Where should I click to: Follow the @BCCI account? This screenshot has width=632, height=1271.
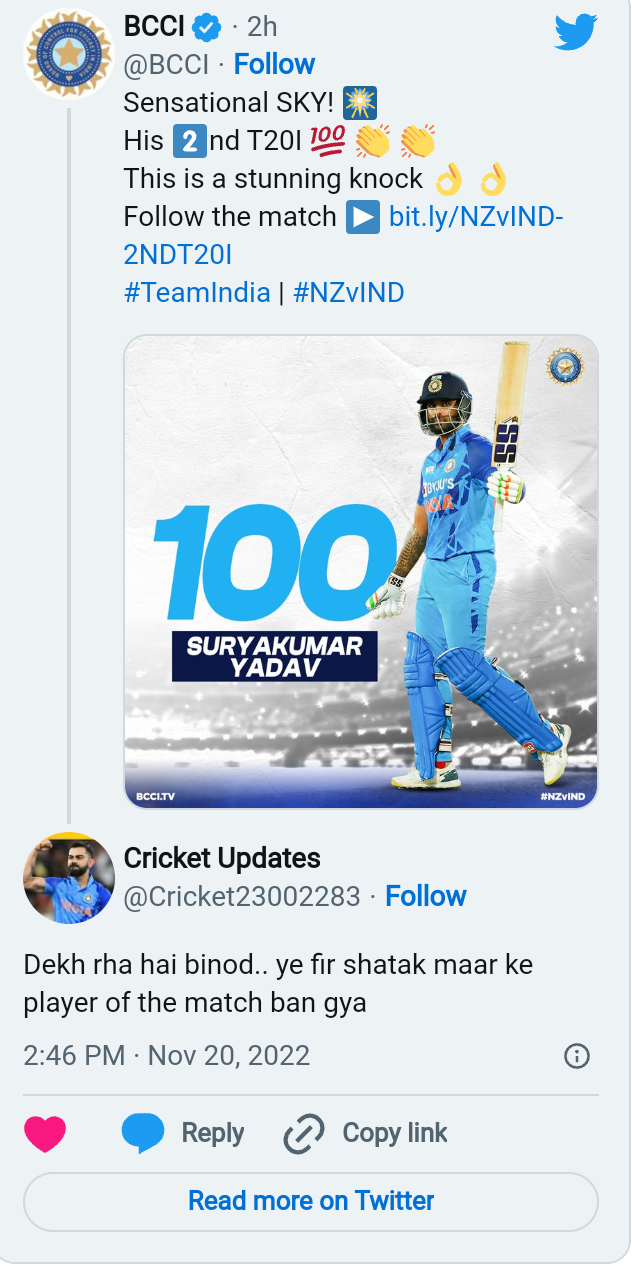(x=274, y=64)
